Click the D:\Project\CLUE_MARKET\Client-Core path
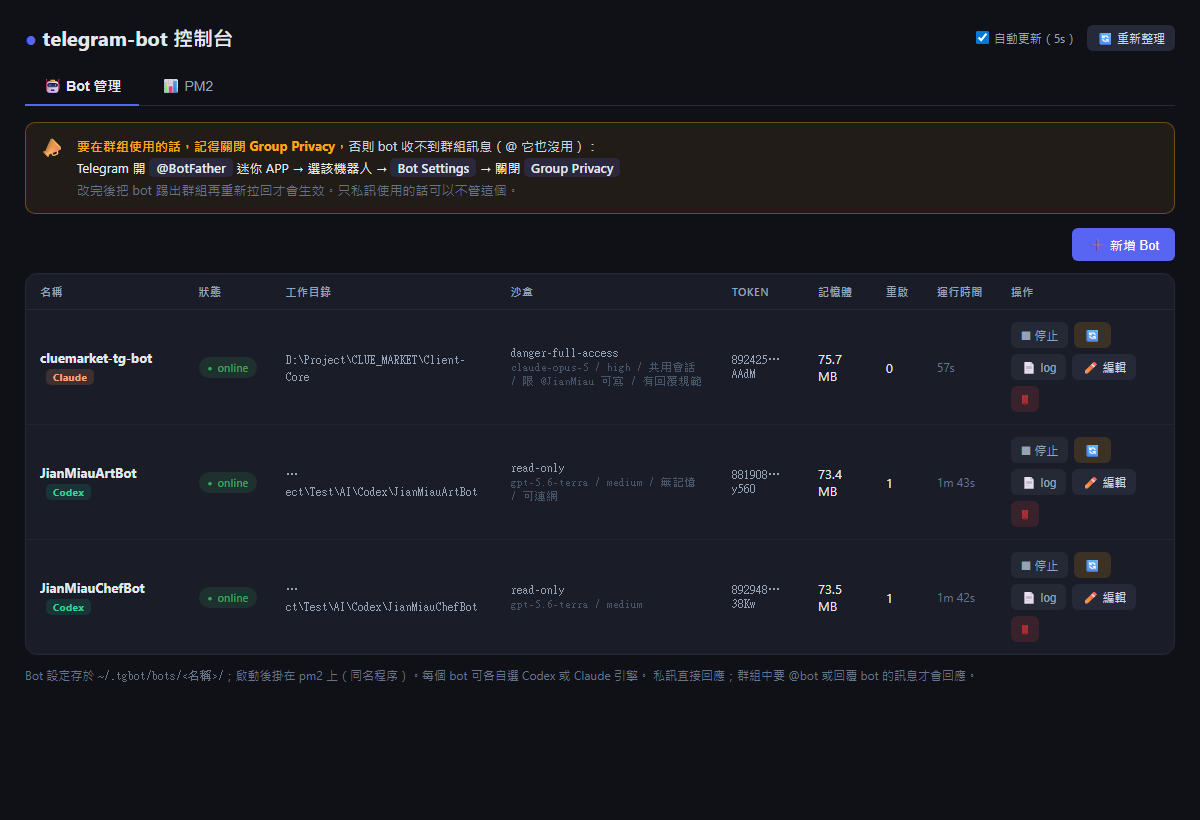This screenshot has height=820, width=1200. (x=375, y=368)
